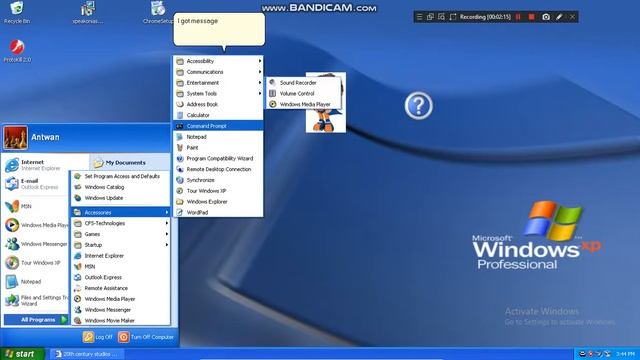Click Turn Off Computer button
The height and width of the screenshot is (360, 640).
click(x=146, y=337)
